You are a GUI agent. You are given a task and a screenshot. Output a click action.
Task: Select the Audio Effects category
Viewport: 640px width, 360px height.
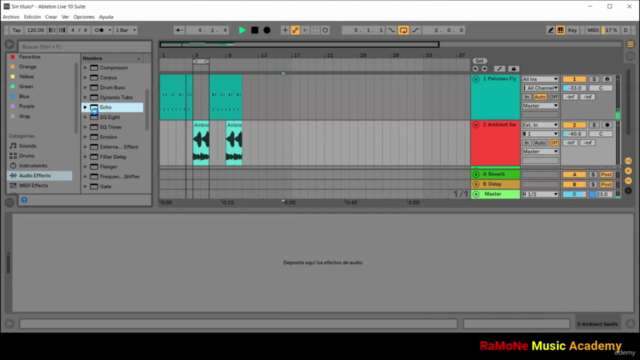(40, 176)
